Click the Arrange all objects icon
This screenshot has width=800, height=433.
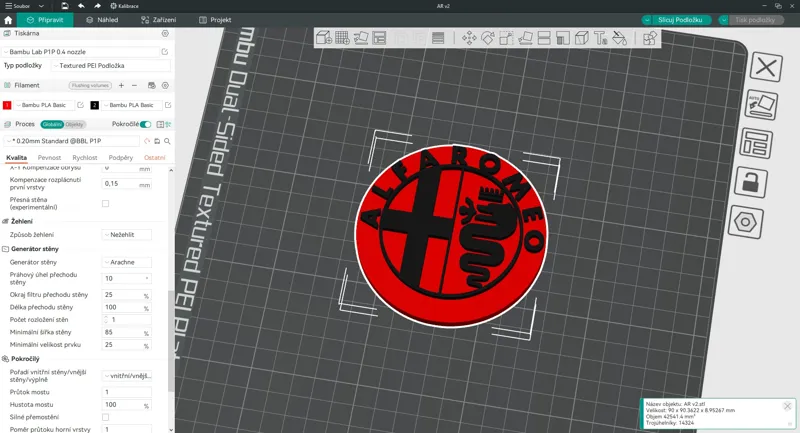tap(379, 38)
